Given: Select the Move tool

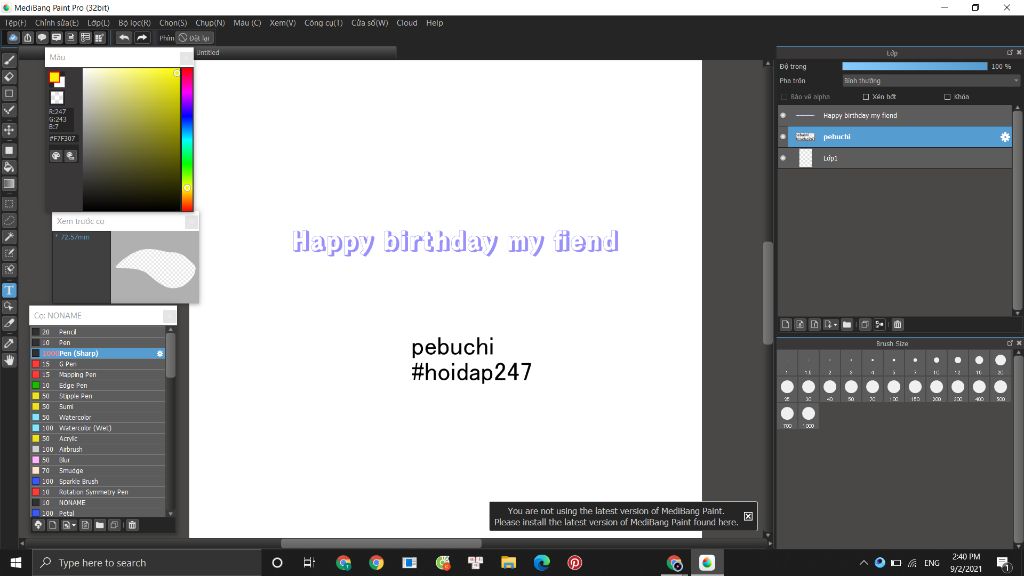Looking at the screenshot, I should coord(9,130).
